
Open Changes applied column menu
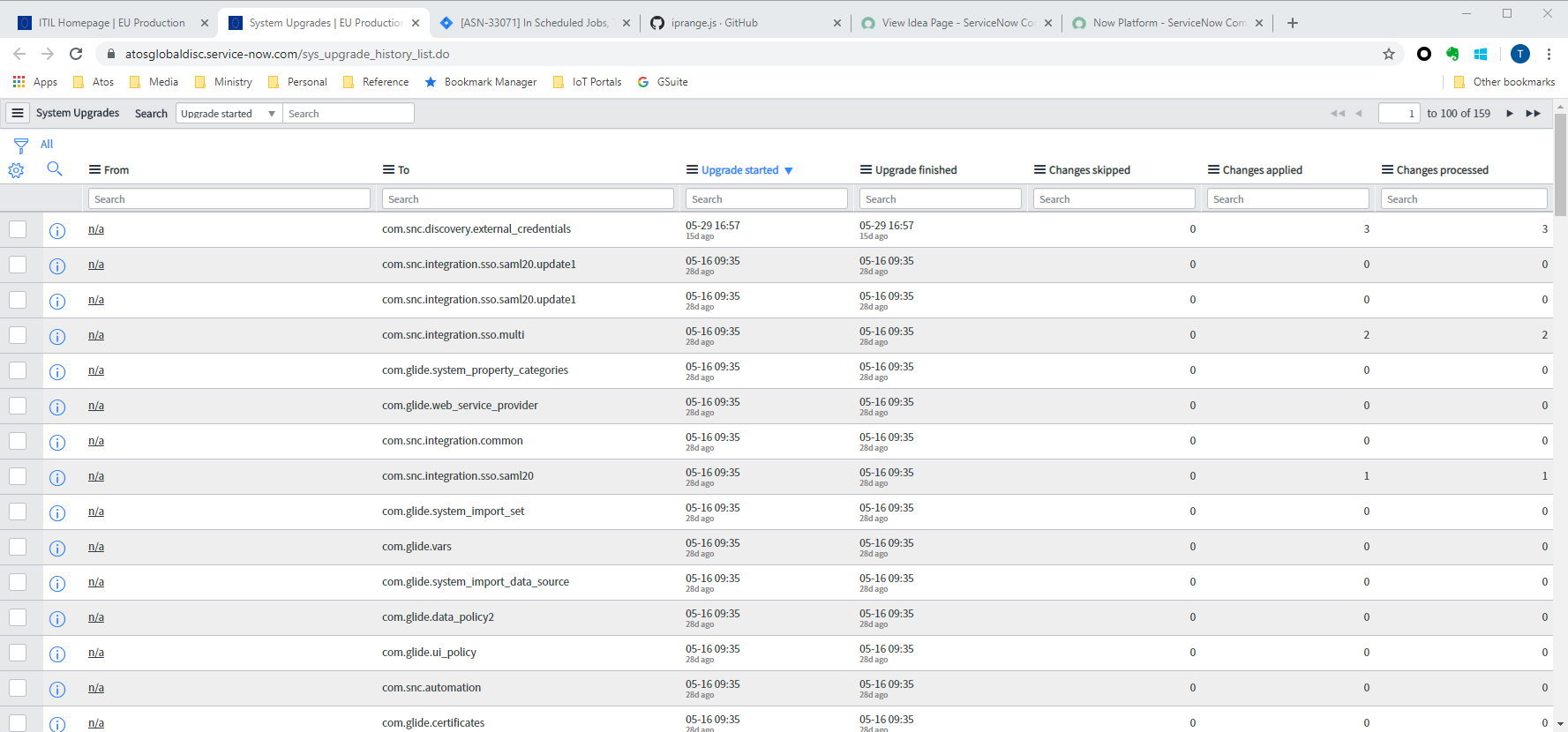[x=1213, y=170]
